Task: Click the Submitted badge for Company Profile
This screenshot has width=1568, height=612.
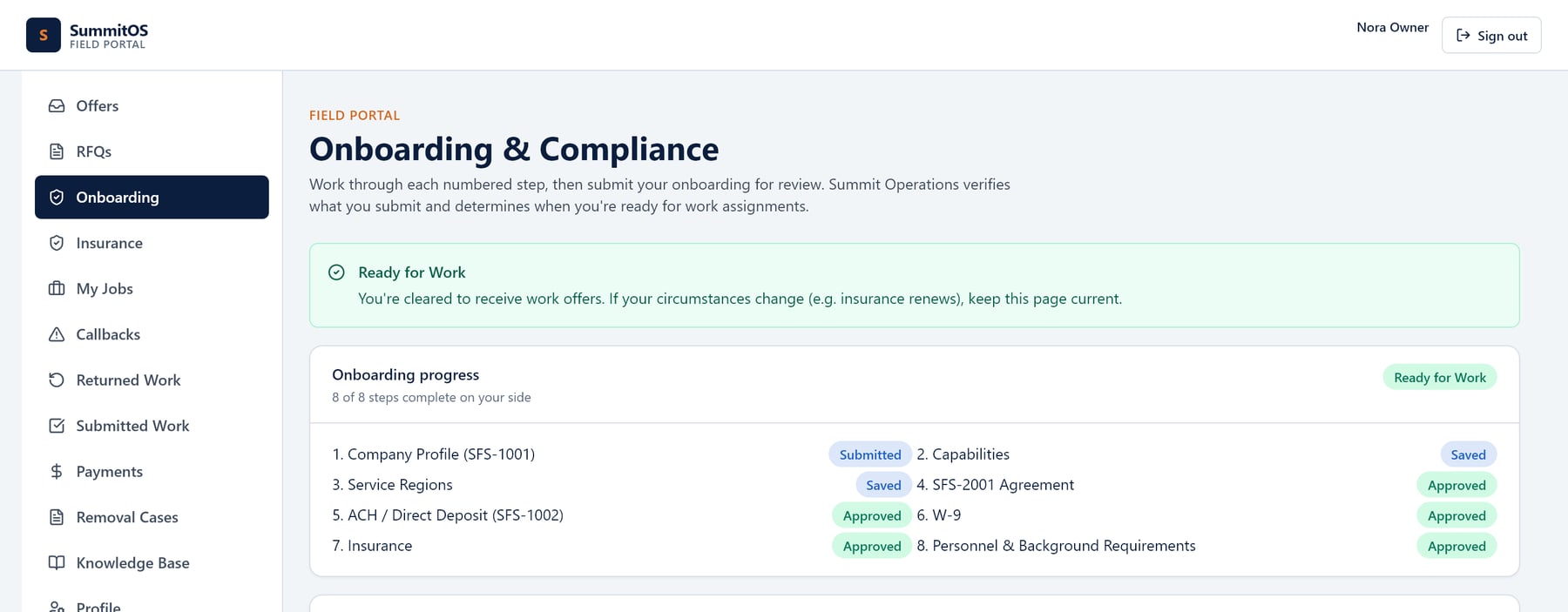Action: click(870, 454)
